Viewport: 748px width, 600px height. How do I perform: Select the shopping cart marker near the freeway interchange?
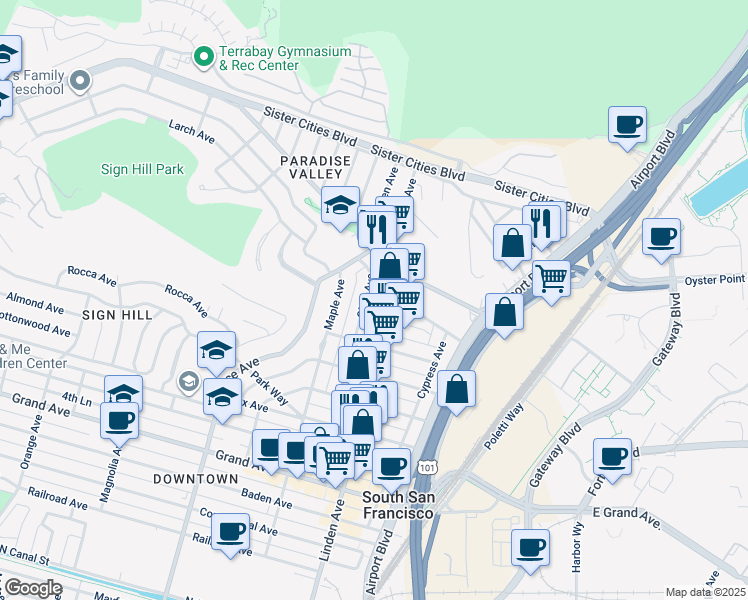click(551, 278)
